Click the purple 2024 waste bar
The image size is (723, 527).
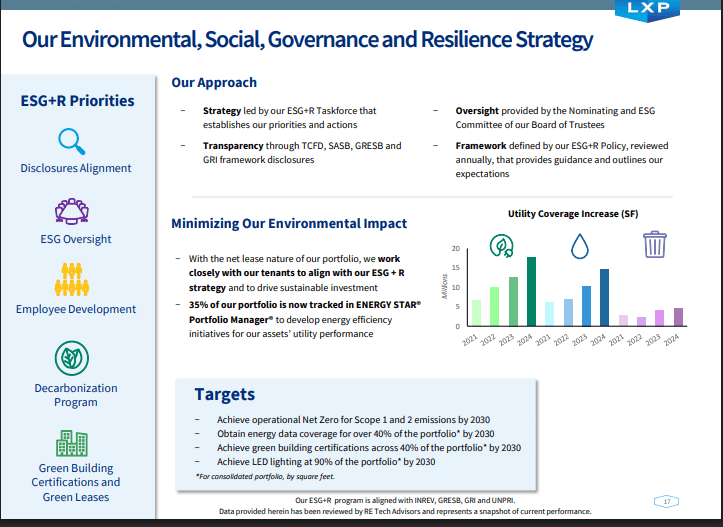point(678,317)
